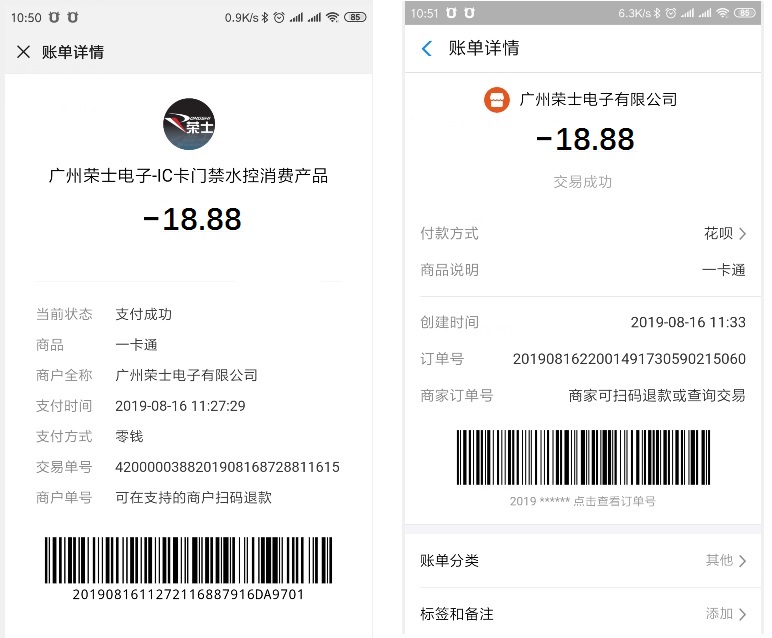Tap the 商家可扫码退款或查询交易 text
772x638 pixels.
[657, 395]
